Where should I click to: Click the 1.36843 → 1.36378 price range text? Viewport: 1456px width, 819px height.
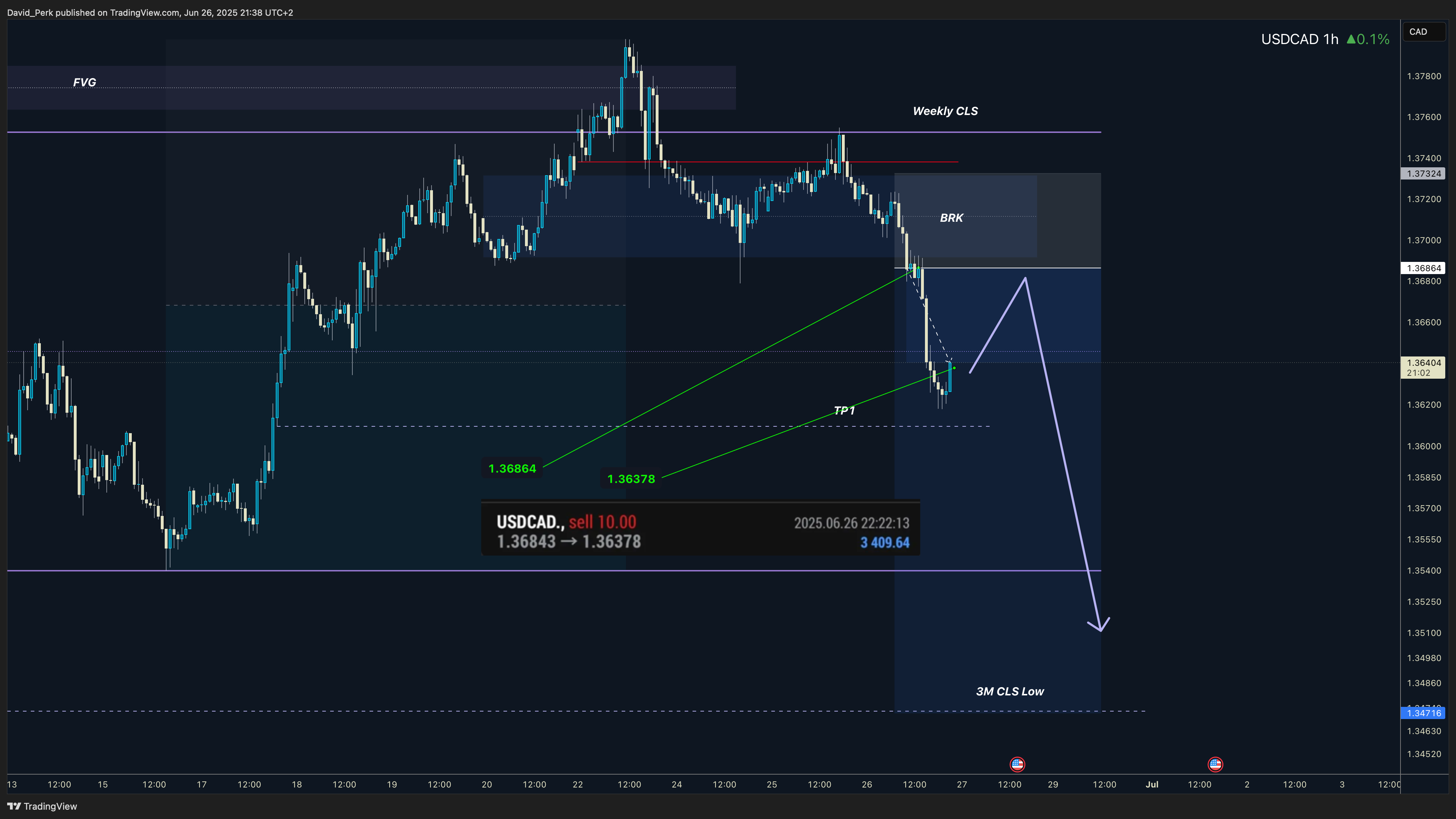coord(569,542)
